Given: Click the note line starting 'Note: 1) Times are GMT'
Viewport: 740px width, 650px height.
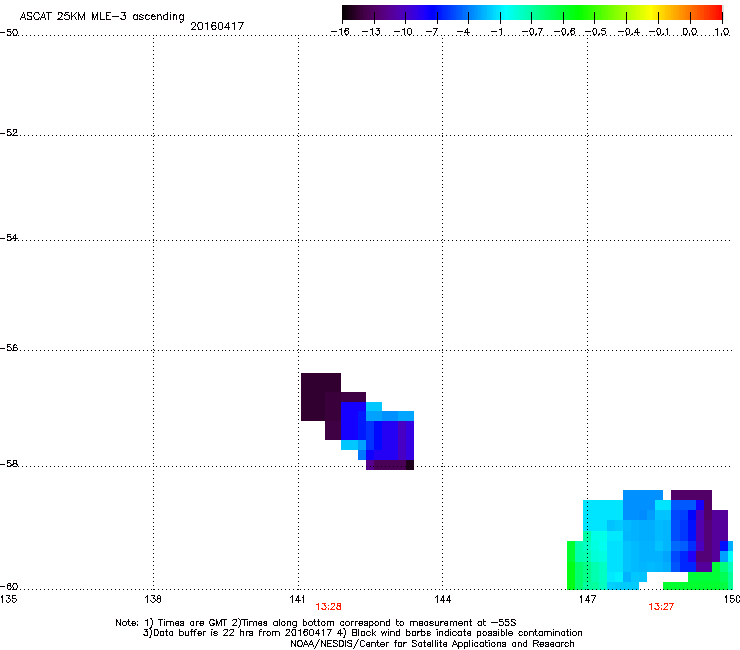Looking at the screenshot, I should click(316, 623).
